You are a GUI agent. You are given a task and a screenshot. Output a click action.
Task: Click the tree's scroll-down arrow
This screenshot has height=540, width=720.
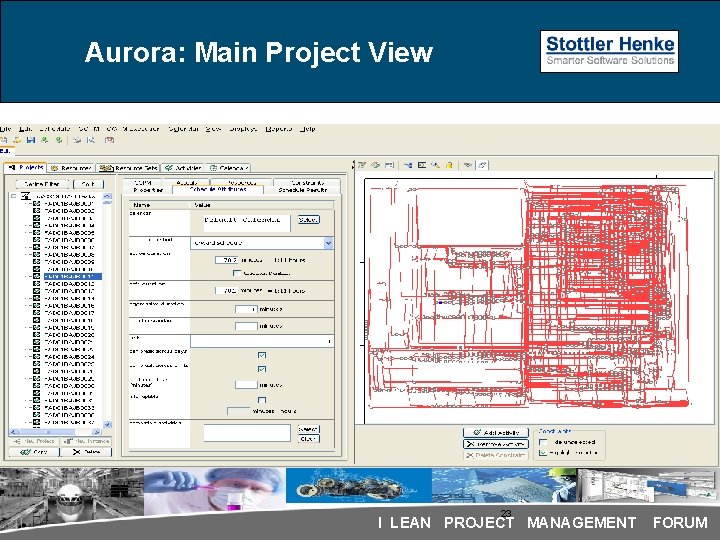pyautogui.click(x=107, y=425)
